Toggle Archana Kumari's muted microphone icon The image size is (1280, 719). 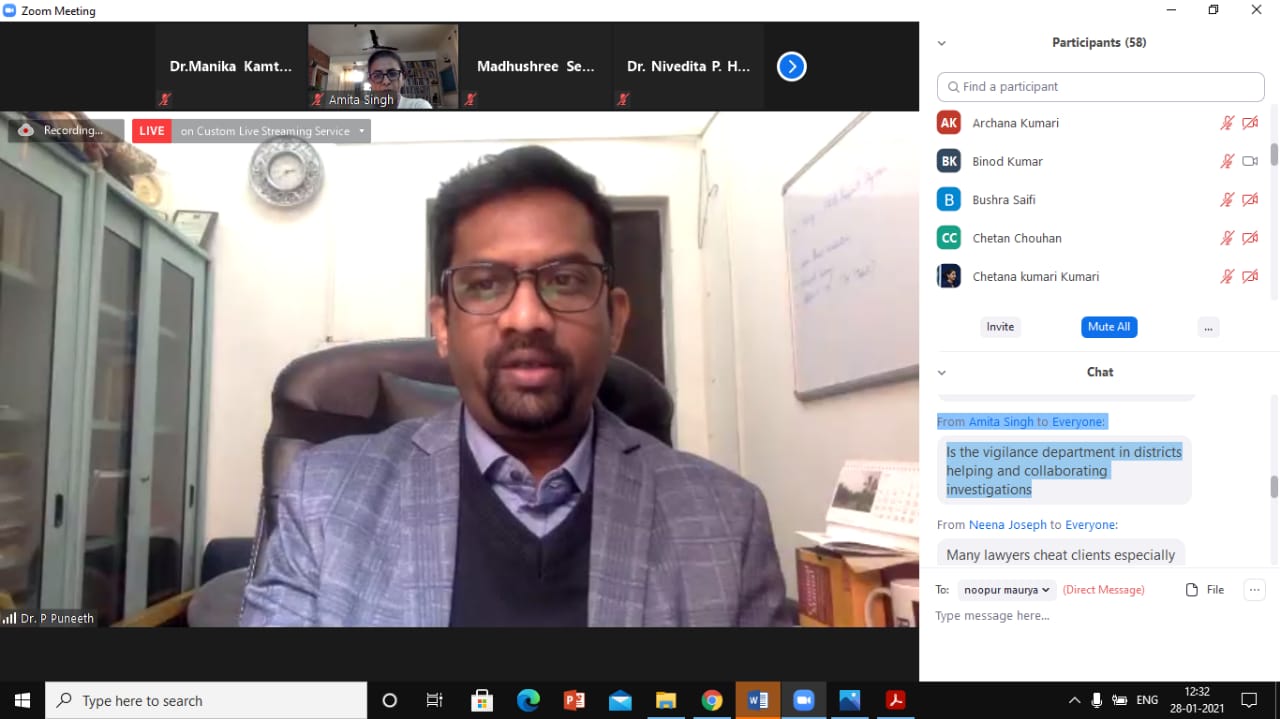(x=1227, y=123)
